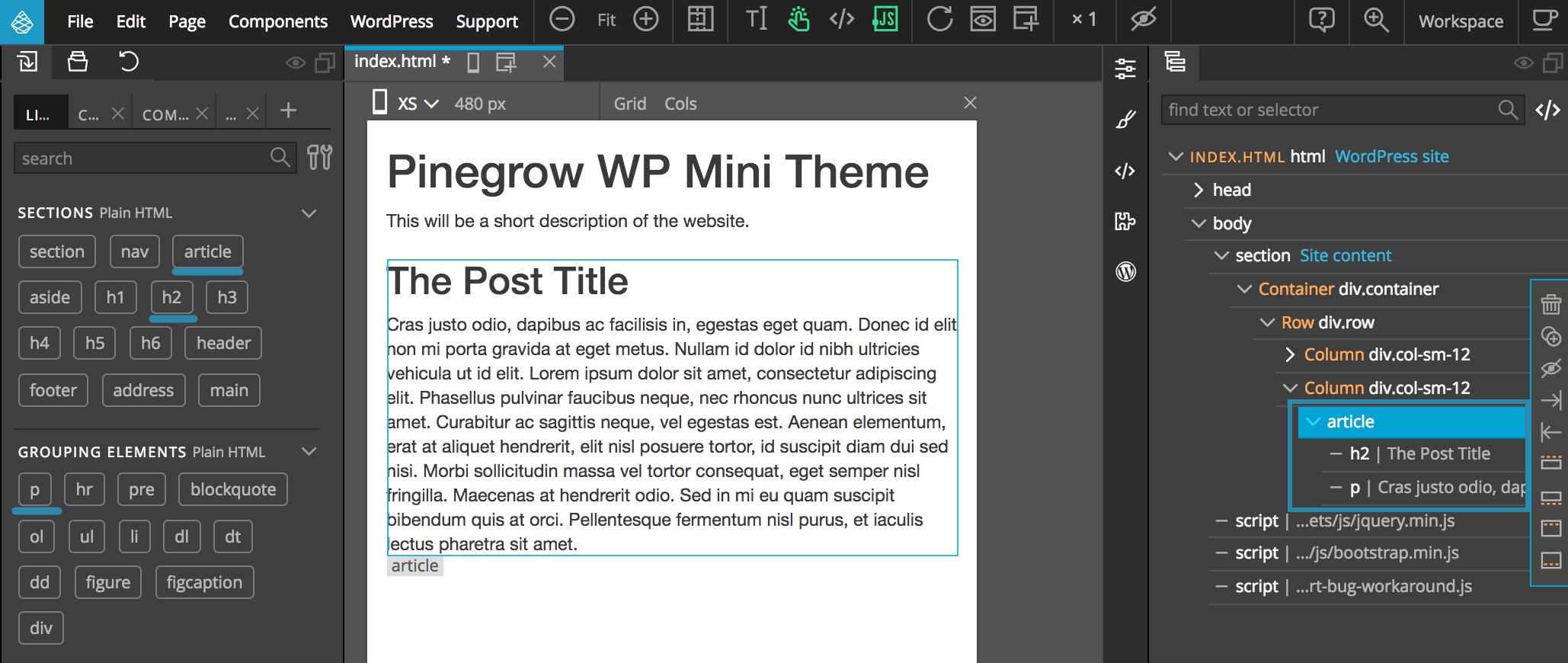Add a new page view icon
Viewport: 1568px width, 663px height.
pyautogui.click(x=1026, y=20)
